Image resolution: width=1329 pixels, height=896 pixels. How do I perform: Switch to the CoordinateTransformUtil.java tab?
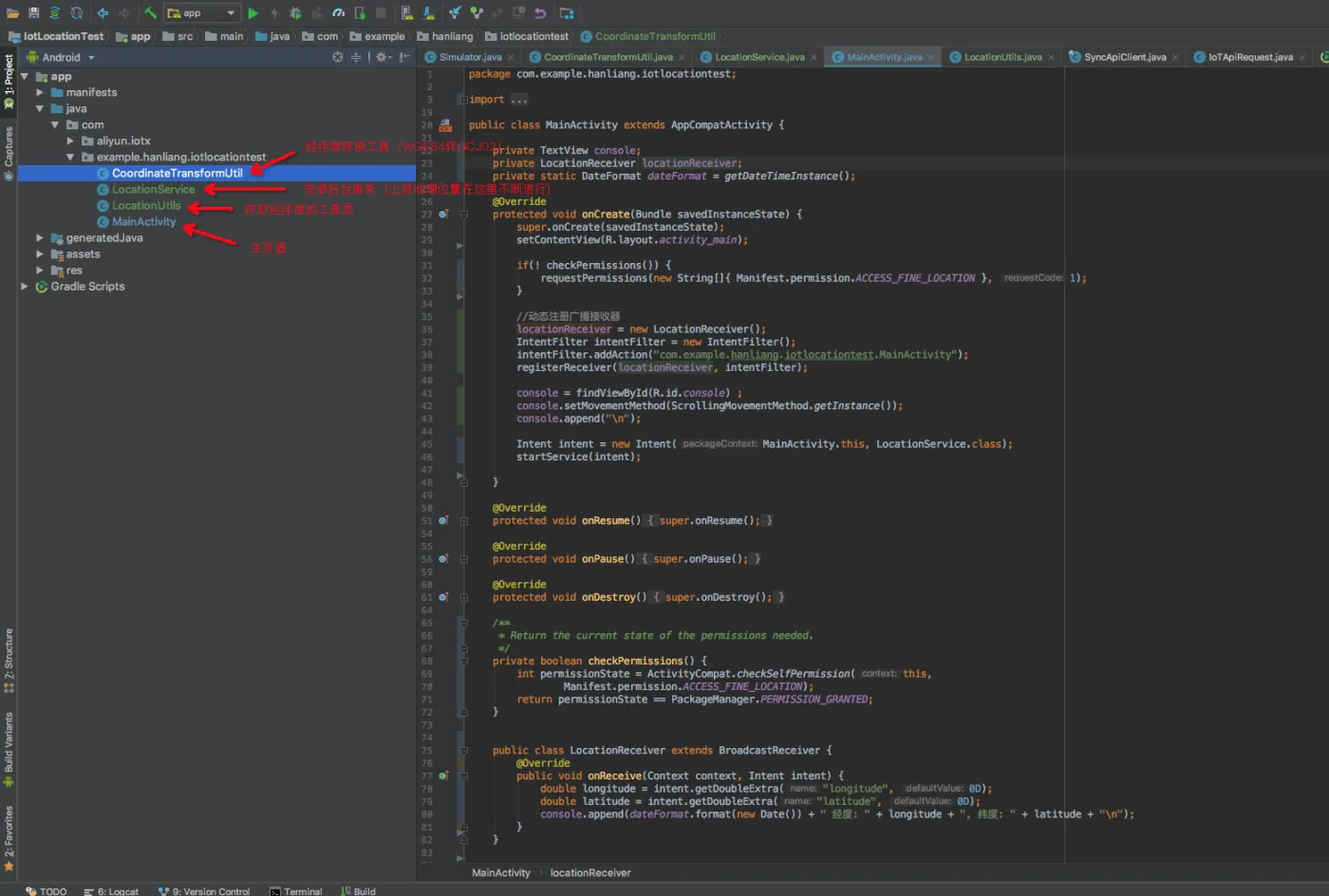coord(608,58)
